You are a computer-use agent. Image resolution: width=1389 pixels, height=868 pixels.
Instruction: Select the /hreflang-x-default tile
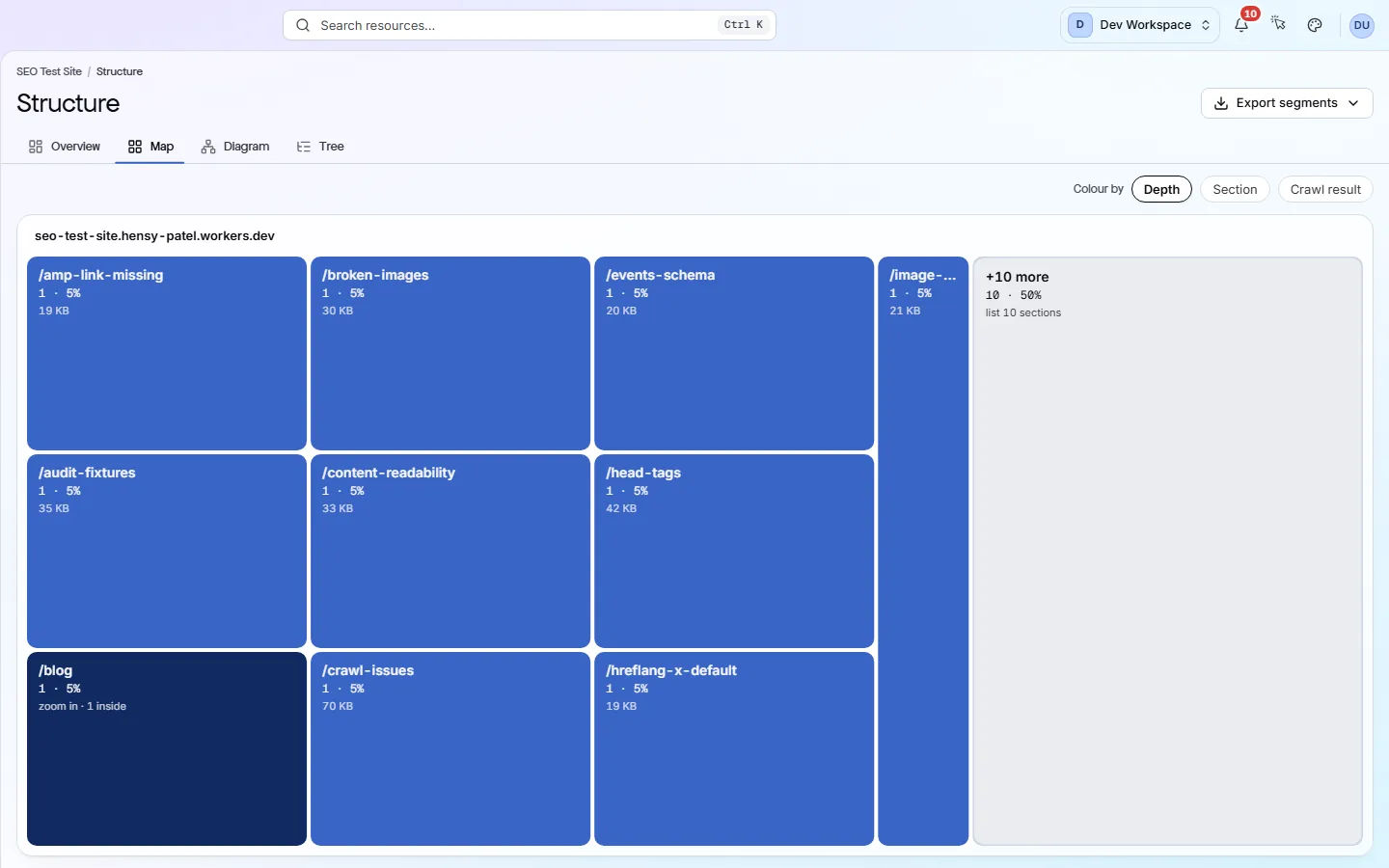[734, 748]
